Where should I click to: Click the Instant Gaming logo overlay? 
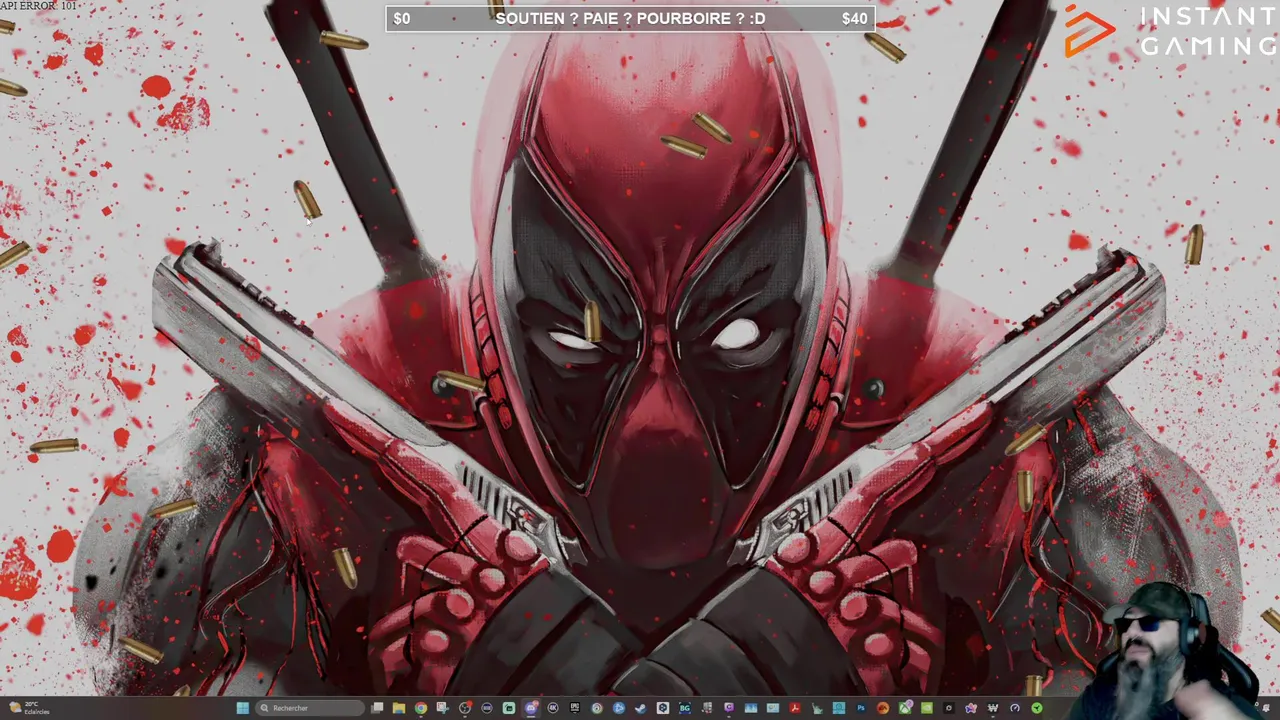click(x=1170, y=31)
